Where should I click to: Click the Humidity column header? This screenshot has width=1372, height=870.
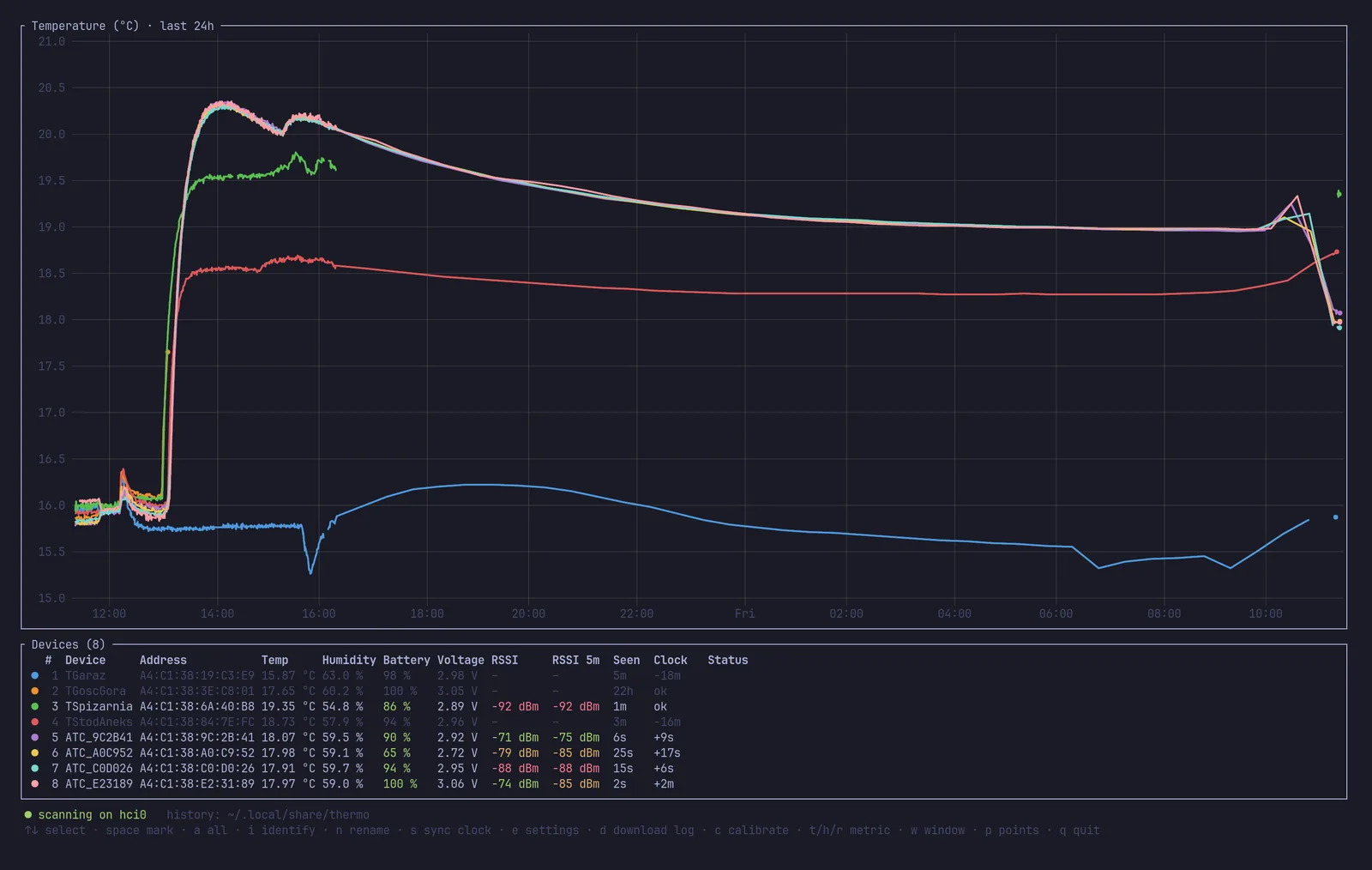[349, 660]
